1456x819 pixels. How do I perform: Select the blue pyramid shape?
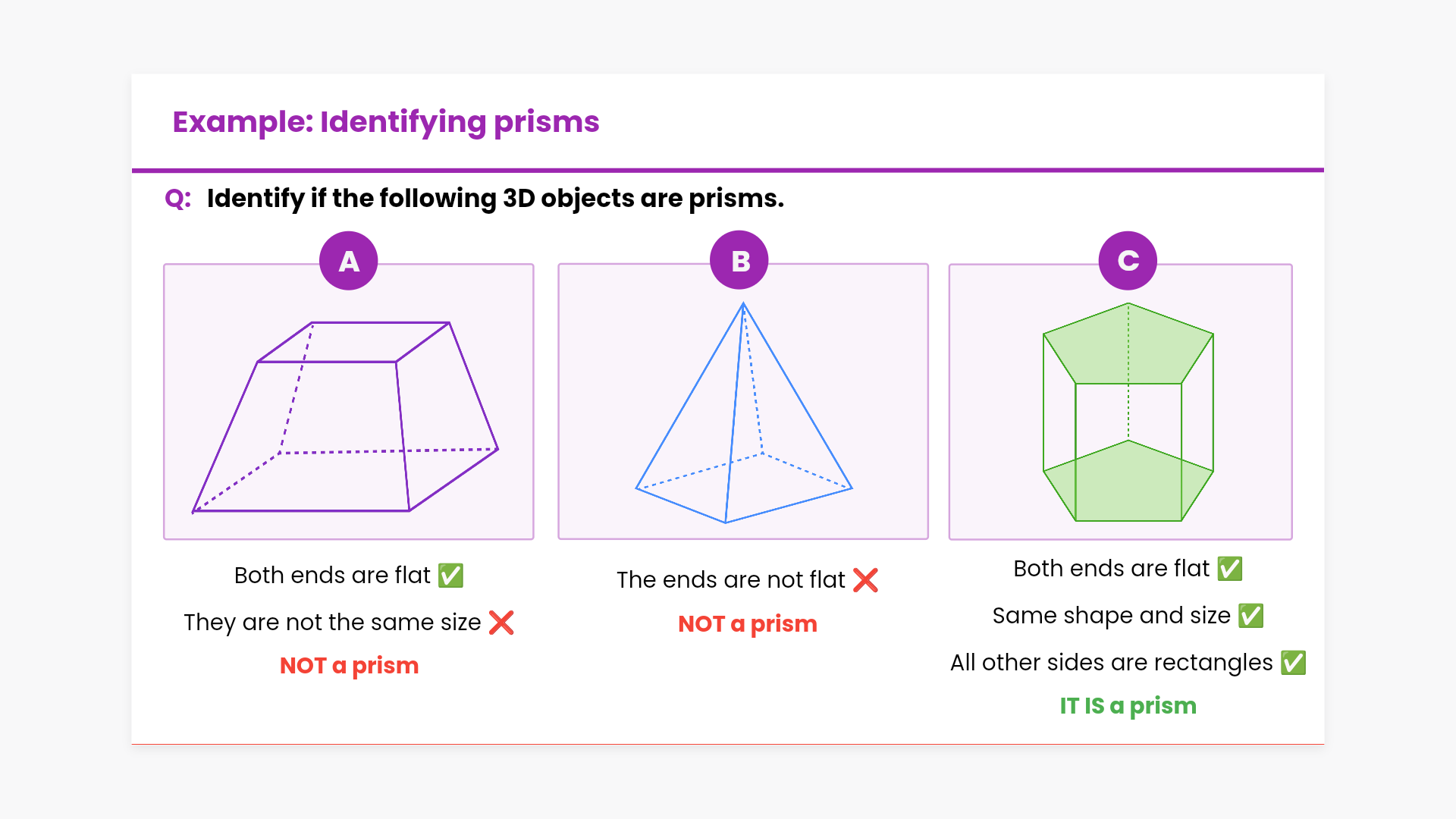click(x=743, y=425)
